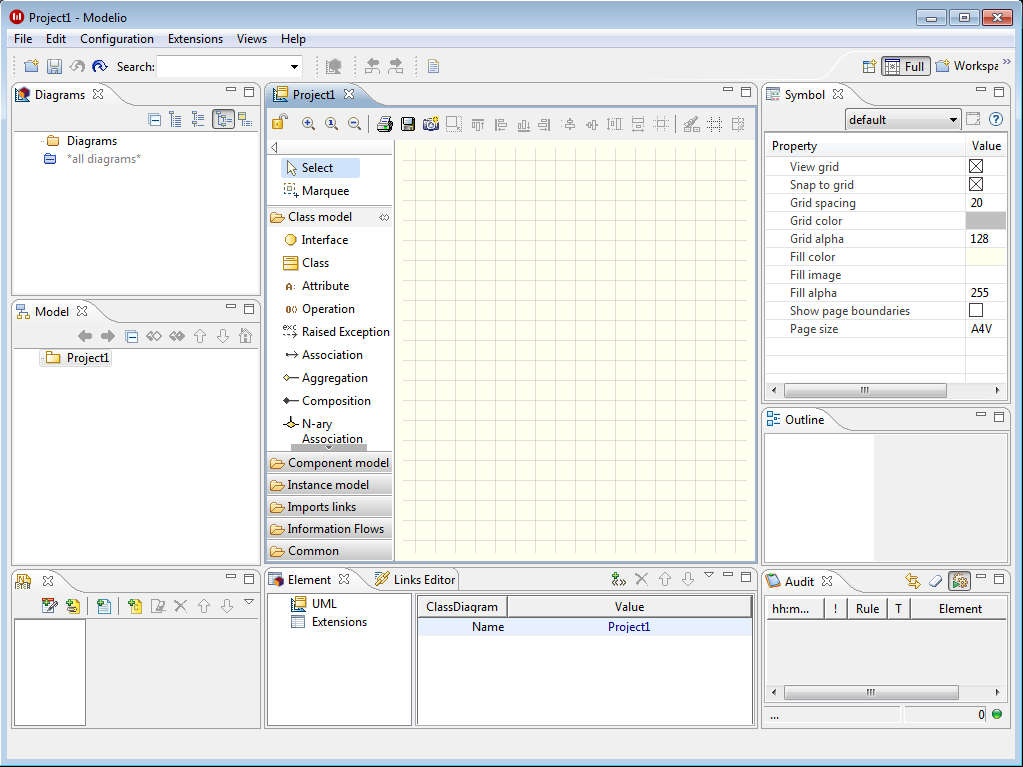The width and height of the screenshot is (1023, 767).
Task: Toggle the Snap to grid checkbox
Action: 976,185
